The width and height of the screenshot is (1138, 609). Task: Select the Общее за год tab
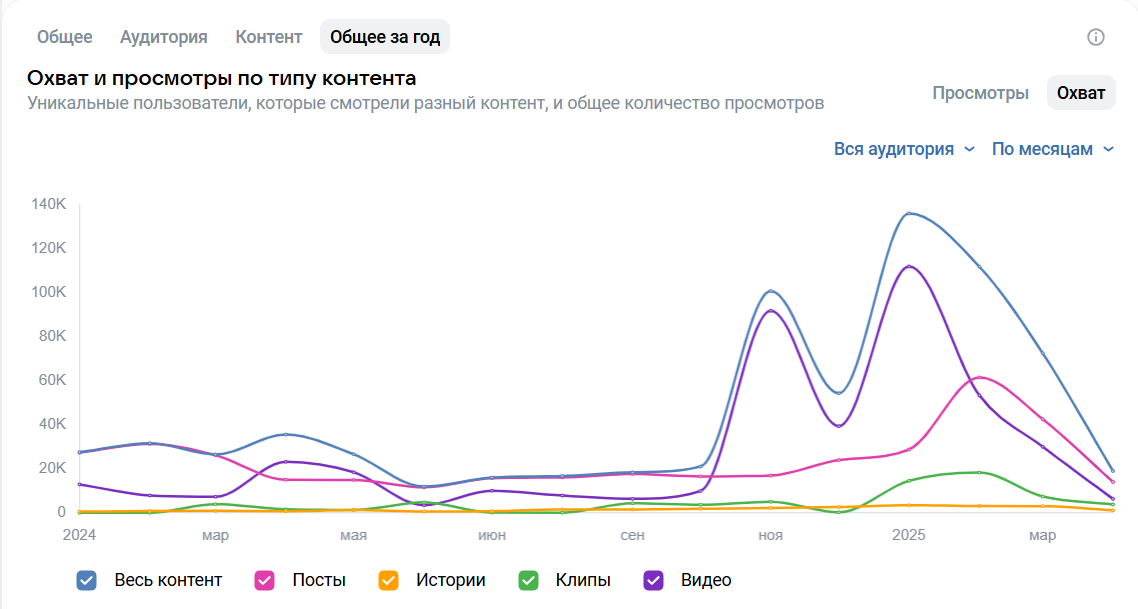[385, 37]
